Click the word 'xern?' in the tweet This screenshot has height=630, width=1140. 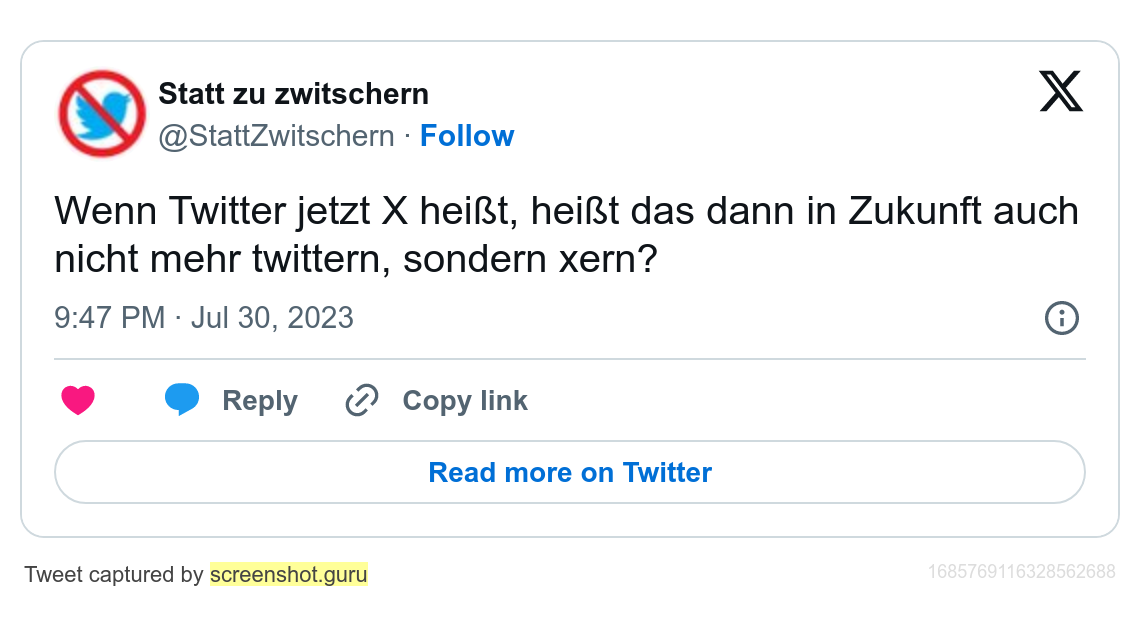(x=608, y=259)
